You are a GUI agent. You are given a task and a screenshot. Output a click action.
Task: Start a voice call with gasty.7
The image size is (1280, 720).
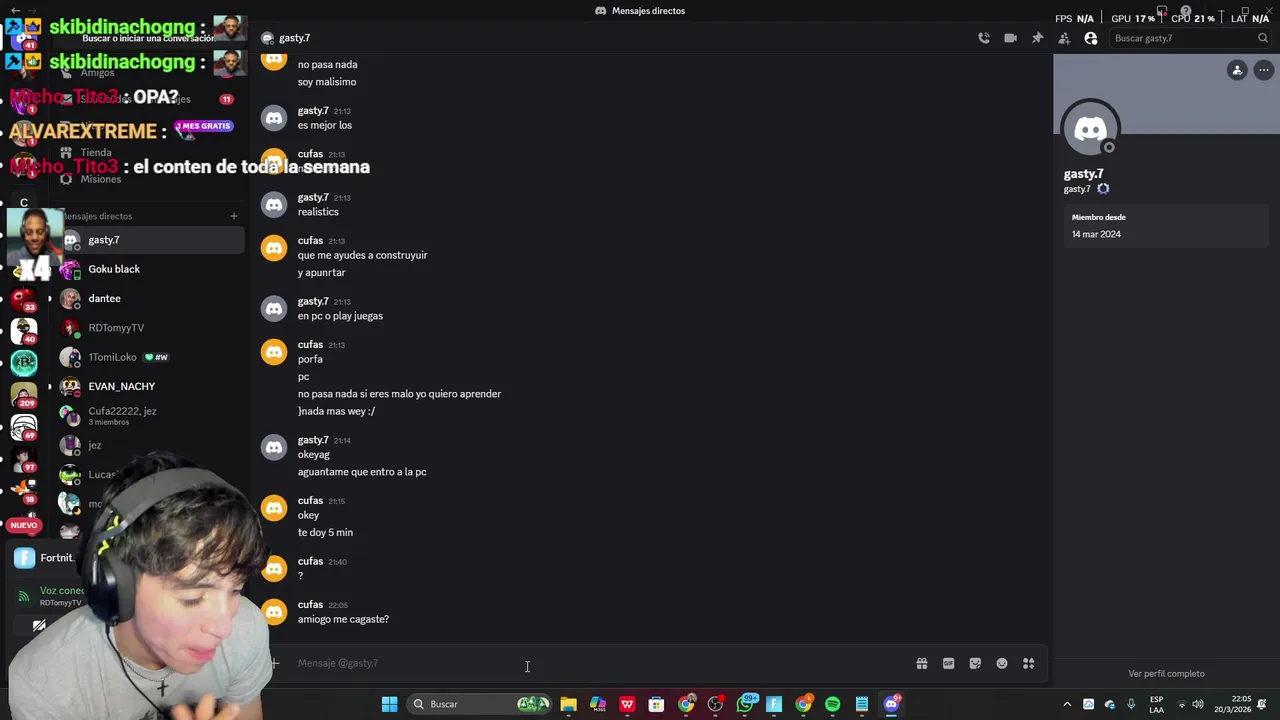point(984,38)
